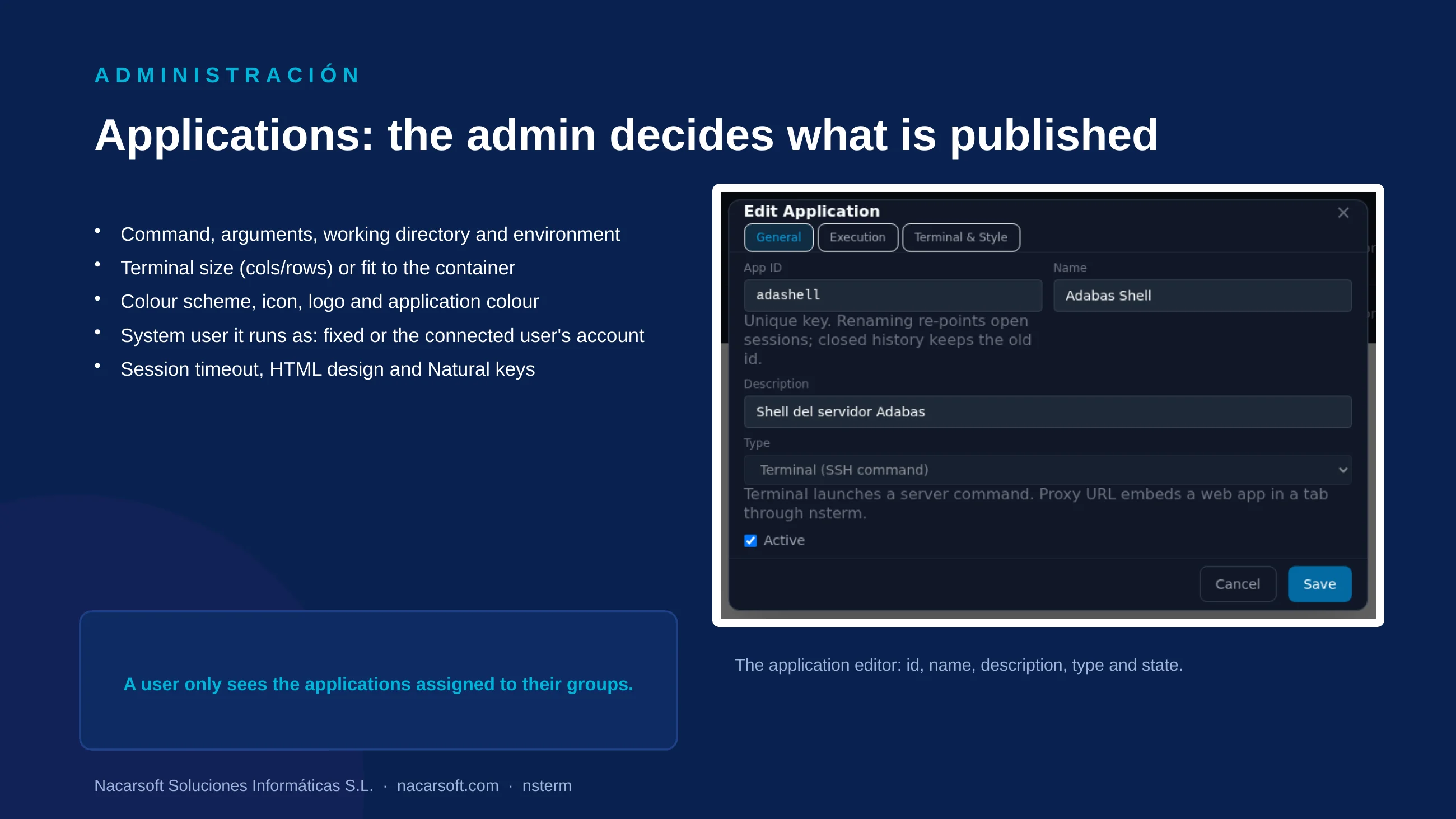Image resolution: width=1456 pixels, height=819 pixels.
Task: Click the 'nsterm' footer text
Action: coord(547,785)
